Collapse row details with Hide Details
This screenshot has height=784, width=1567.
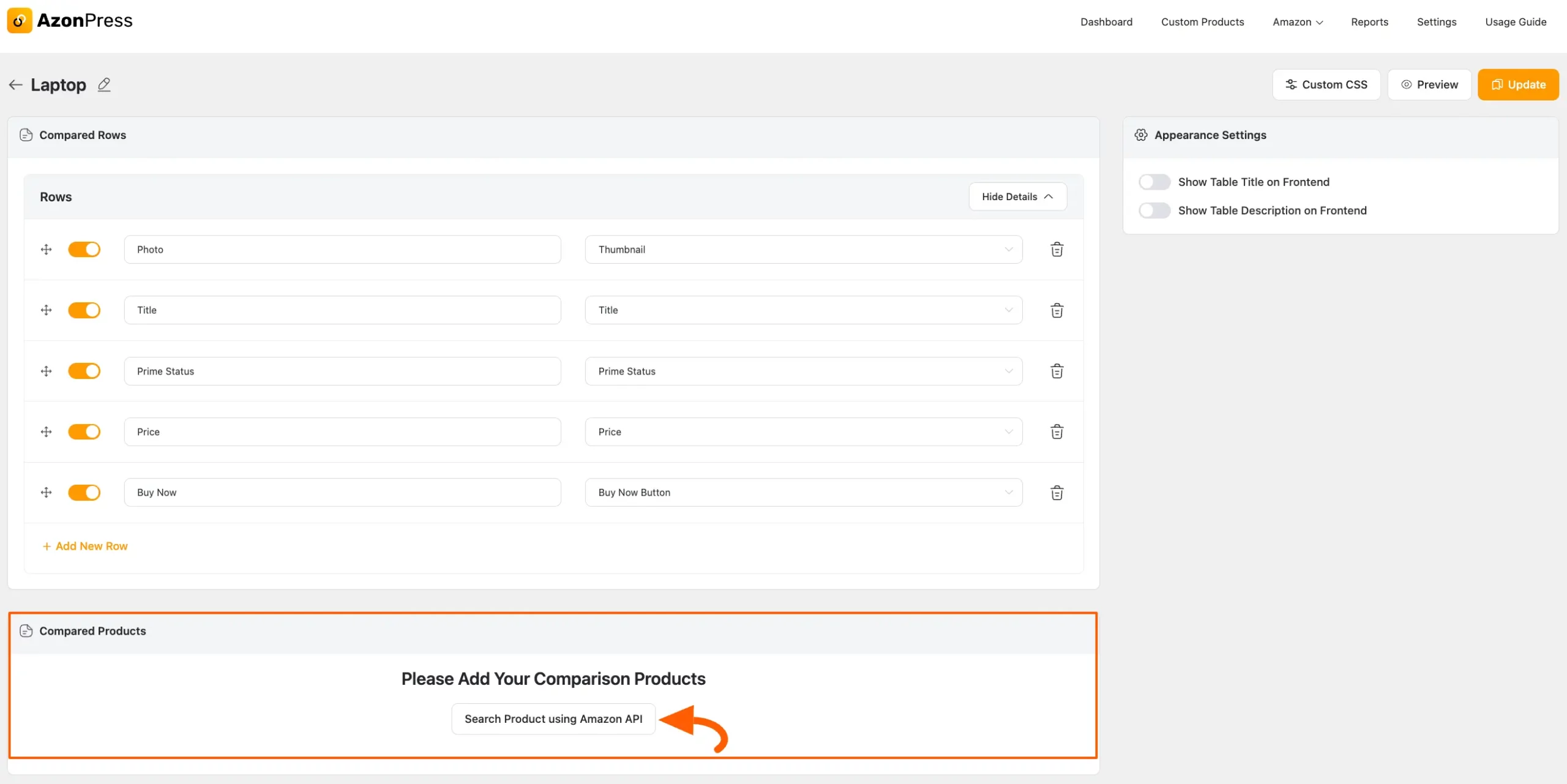point(1017,196)
